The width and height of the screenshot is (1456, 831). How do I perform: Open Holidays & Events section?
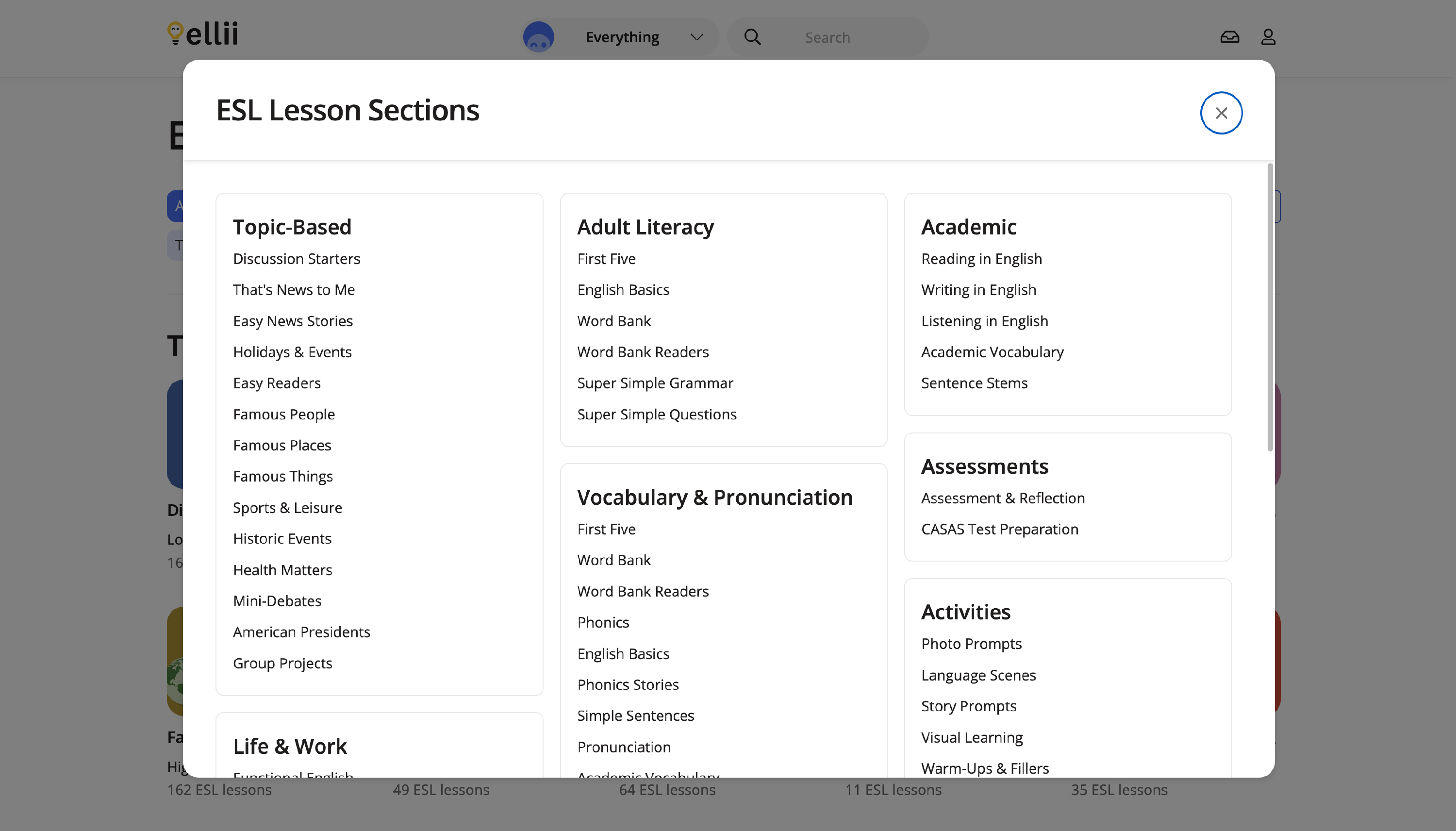[x=292, y=351]
